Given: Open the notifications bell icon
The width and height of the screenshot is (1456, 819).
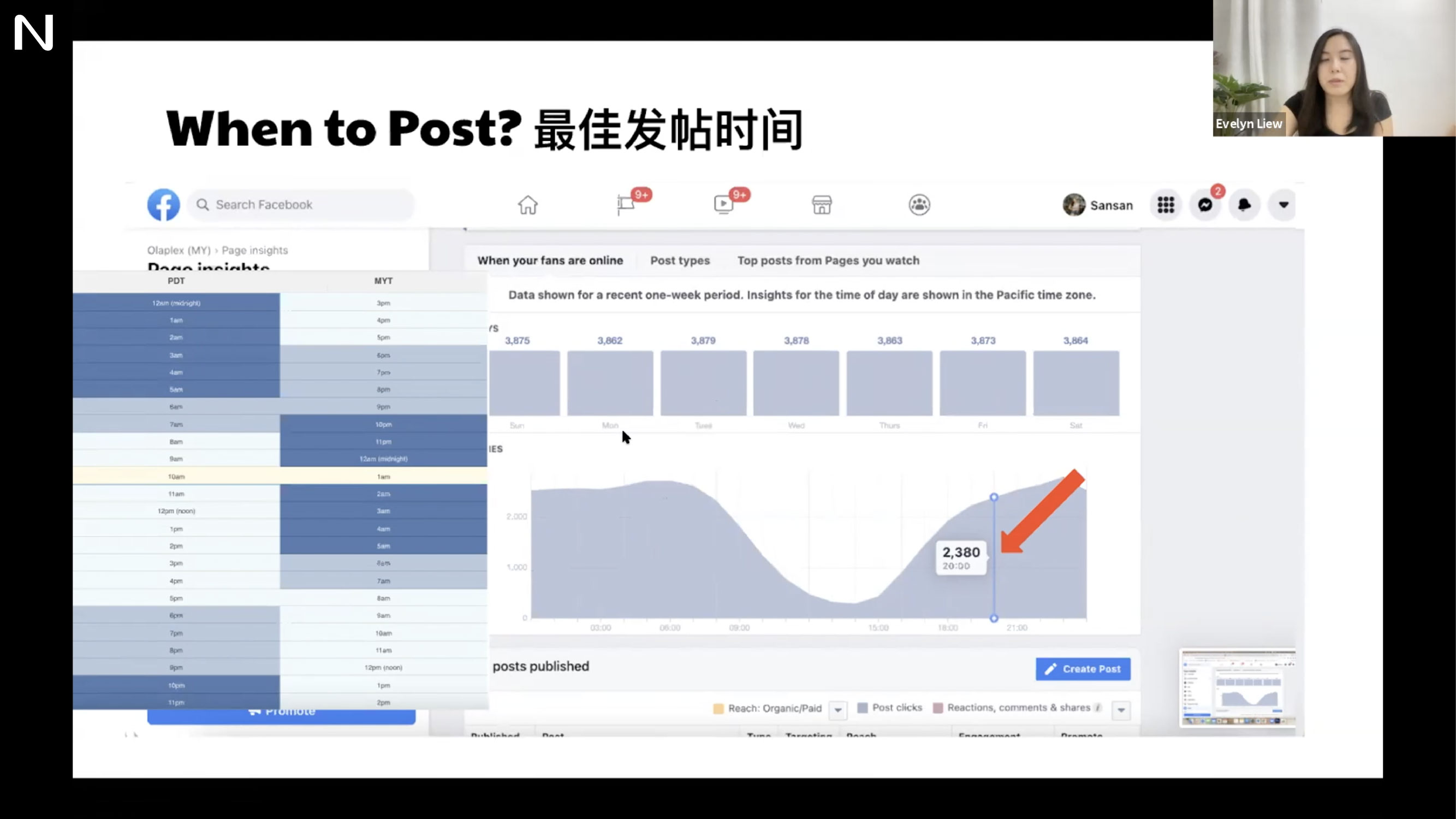Looking at the screenshot, I should (1244, 205).
